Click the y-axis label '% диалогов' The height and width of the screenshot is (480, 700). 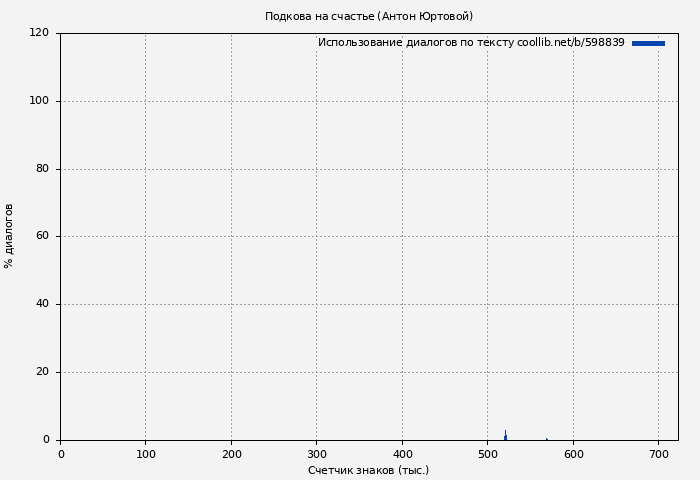point(9,236)
